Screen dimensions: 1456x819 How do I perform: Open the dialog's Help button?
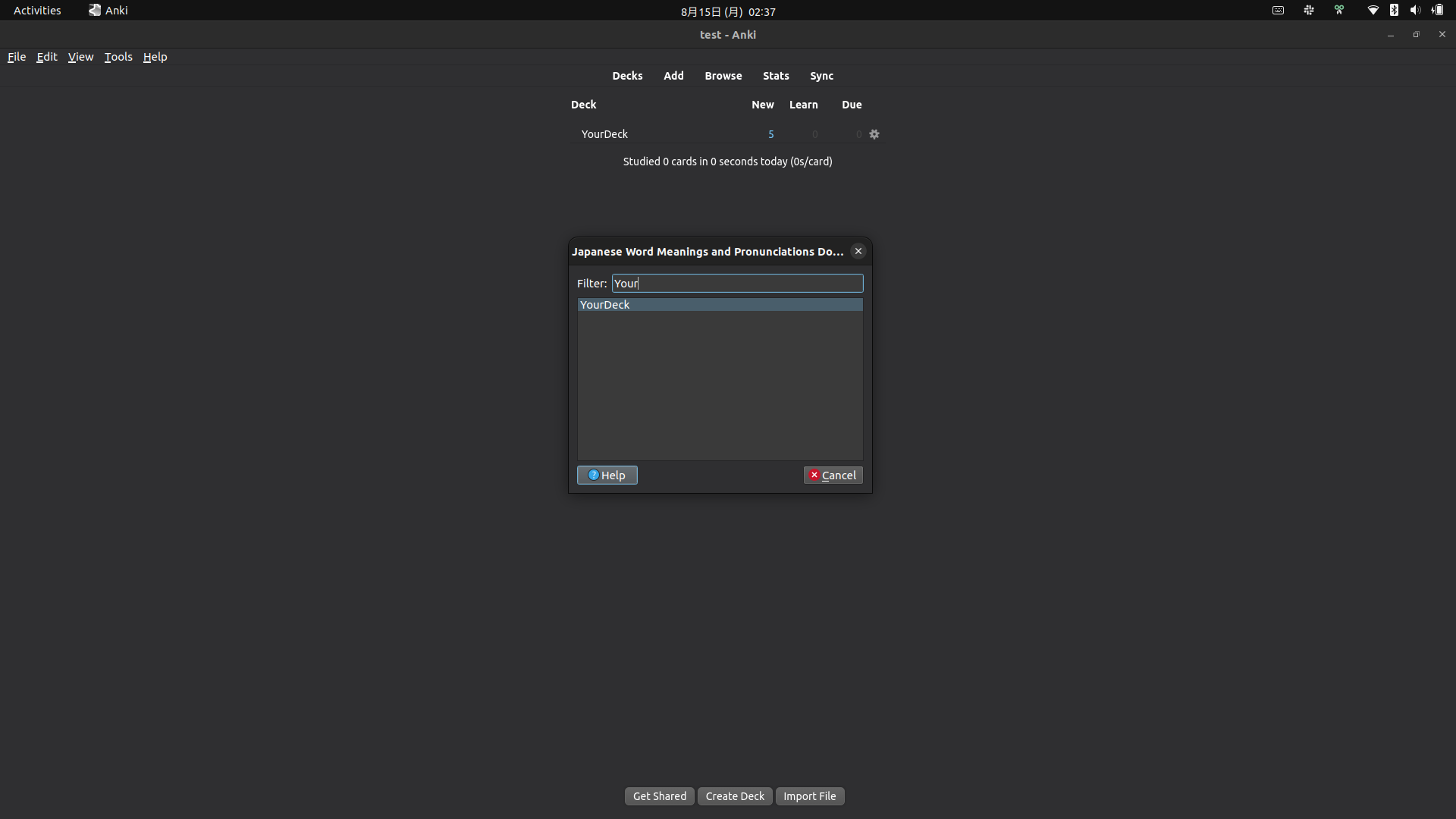607,475
